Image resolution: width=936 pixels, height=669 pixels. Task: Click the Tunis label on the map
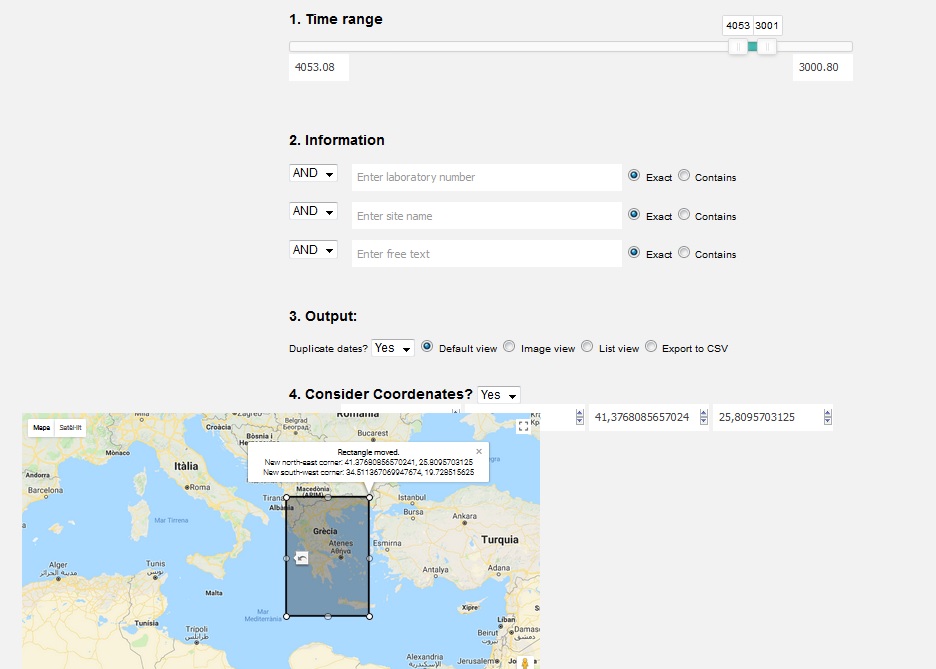(155, 563)
